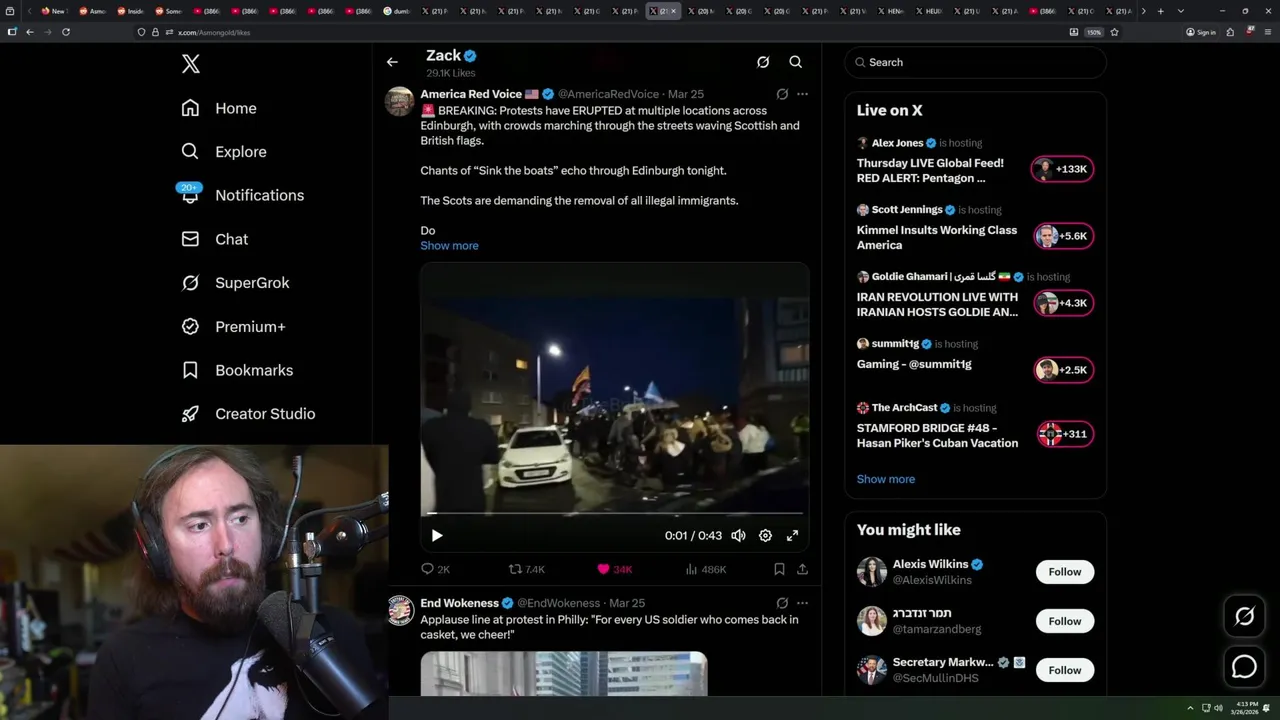Viewport: 1280px width, 720px height.
Task: Open the End Wokeness profile name
Action: coord(459,603)
